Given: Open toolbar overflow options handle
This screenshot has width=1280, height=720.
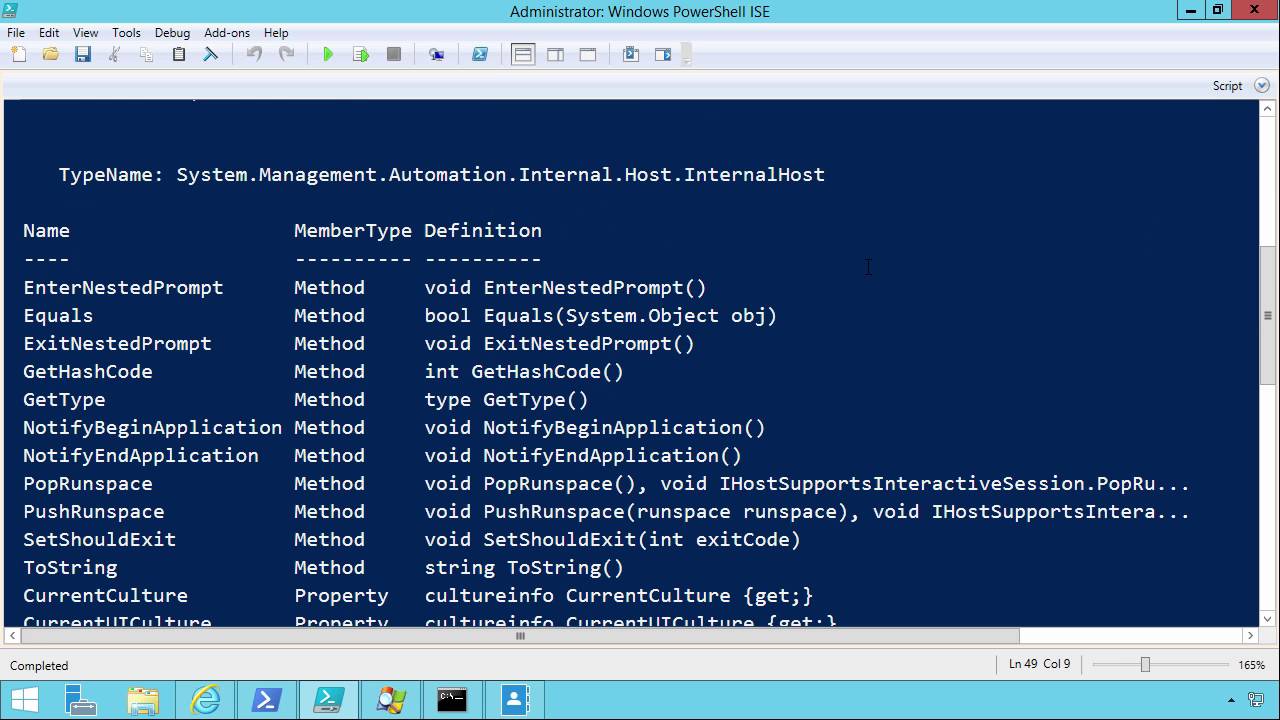Looking at the screenshot, I should pyautogui.click(x=687, y=55).
